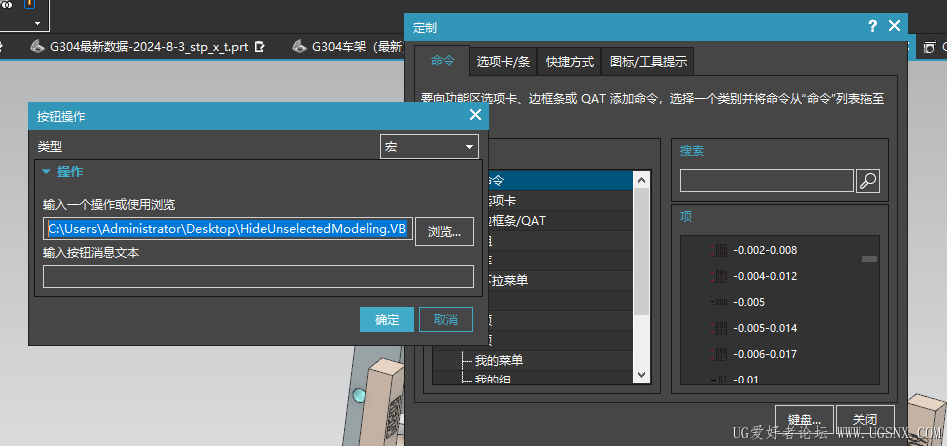
Task: Click the 关闭 button in Customize dialog
Action: pyautogui.click(x=865, y=419)
